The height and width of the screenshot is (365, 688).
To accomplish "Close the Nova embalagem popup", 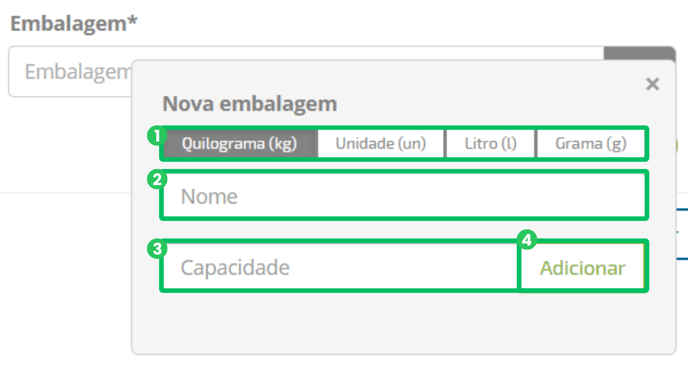I will [652, 84].
